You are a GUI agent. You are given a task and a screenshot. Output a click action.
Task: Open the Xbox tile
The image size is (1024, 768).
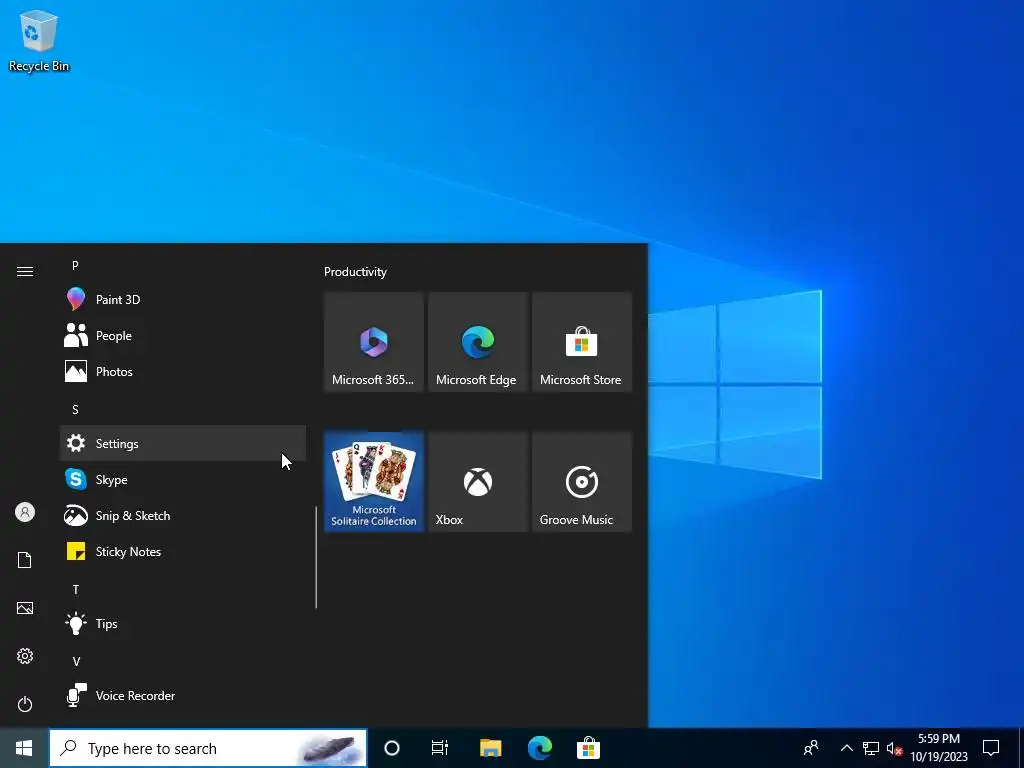point(477,481)
